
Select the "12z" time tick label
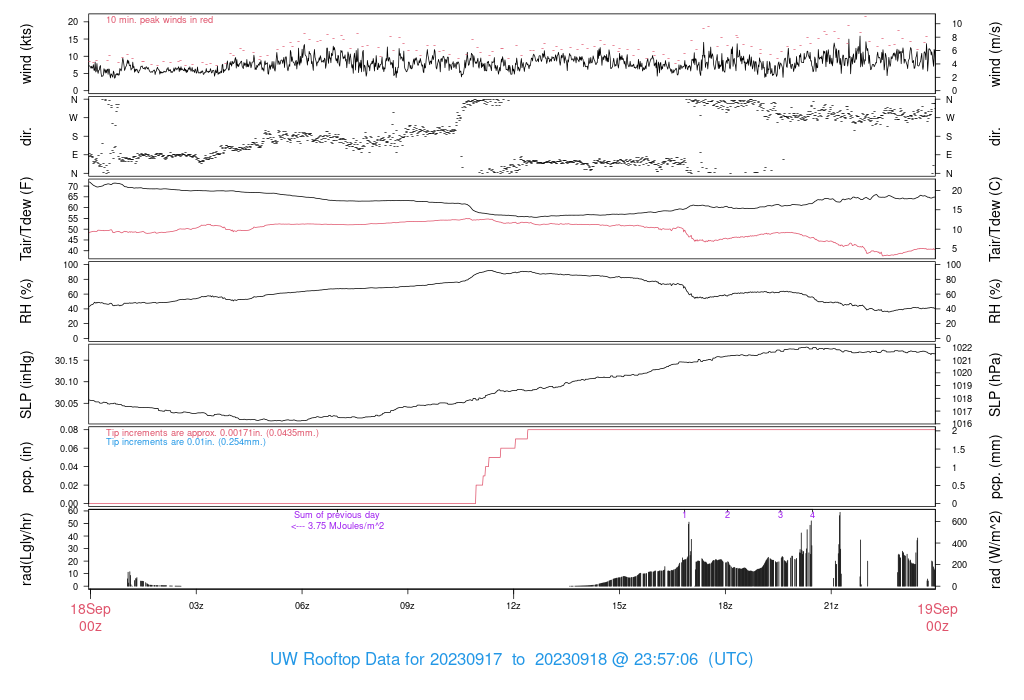(513, 606)
